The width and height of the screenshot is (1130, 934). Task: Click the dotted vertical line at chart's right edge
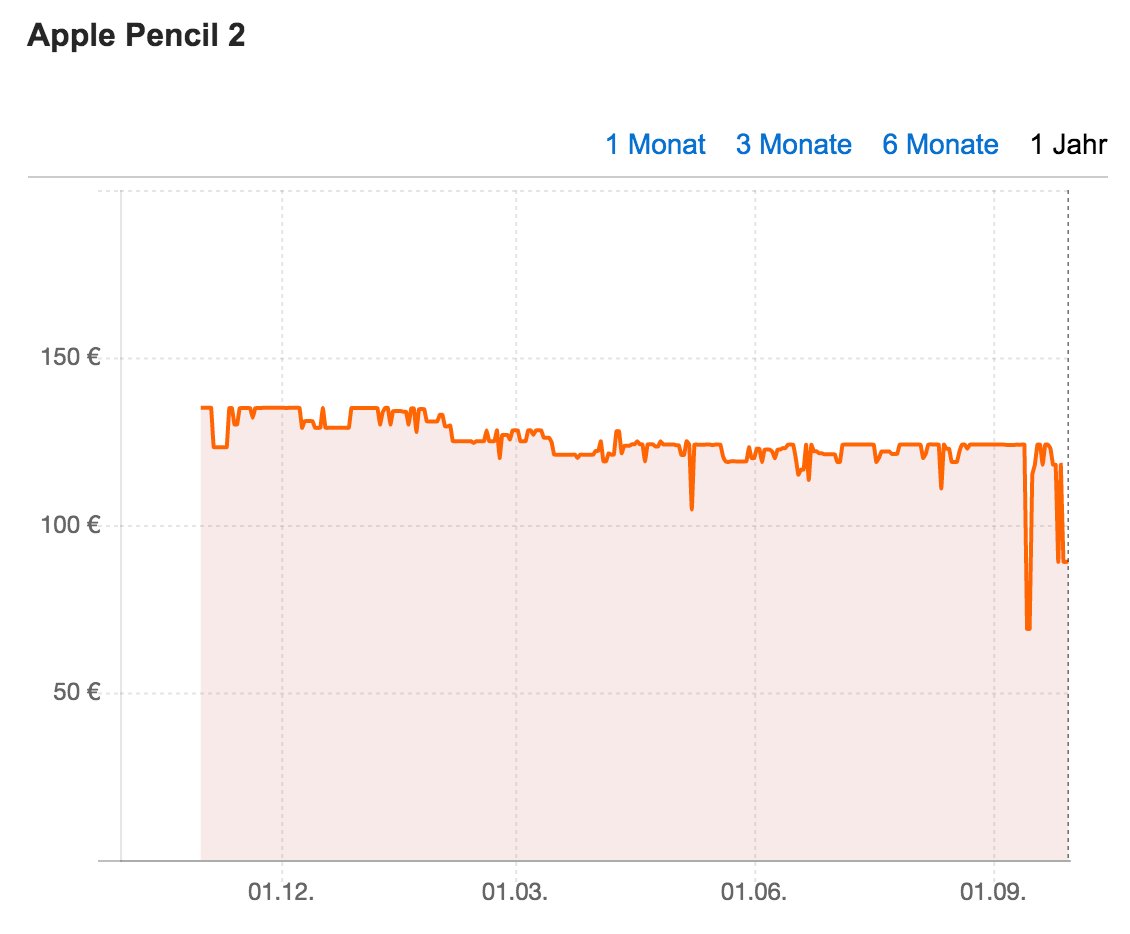[x=1069, y=300]
